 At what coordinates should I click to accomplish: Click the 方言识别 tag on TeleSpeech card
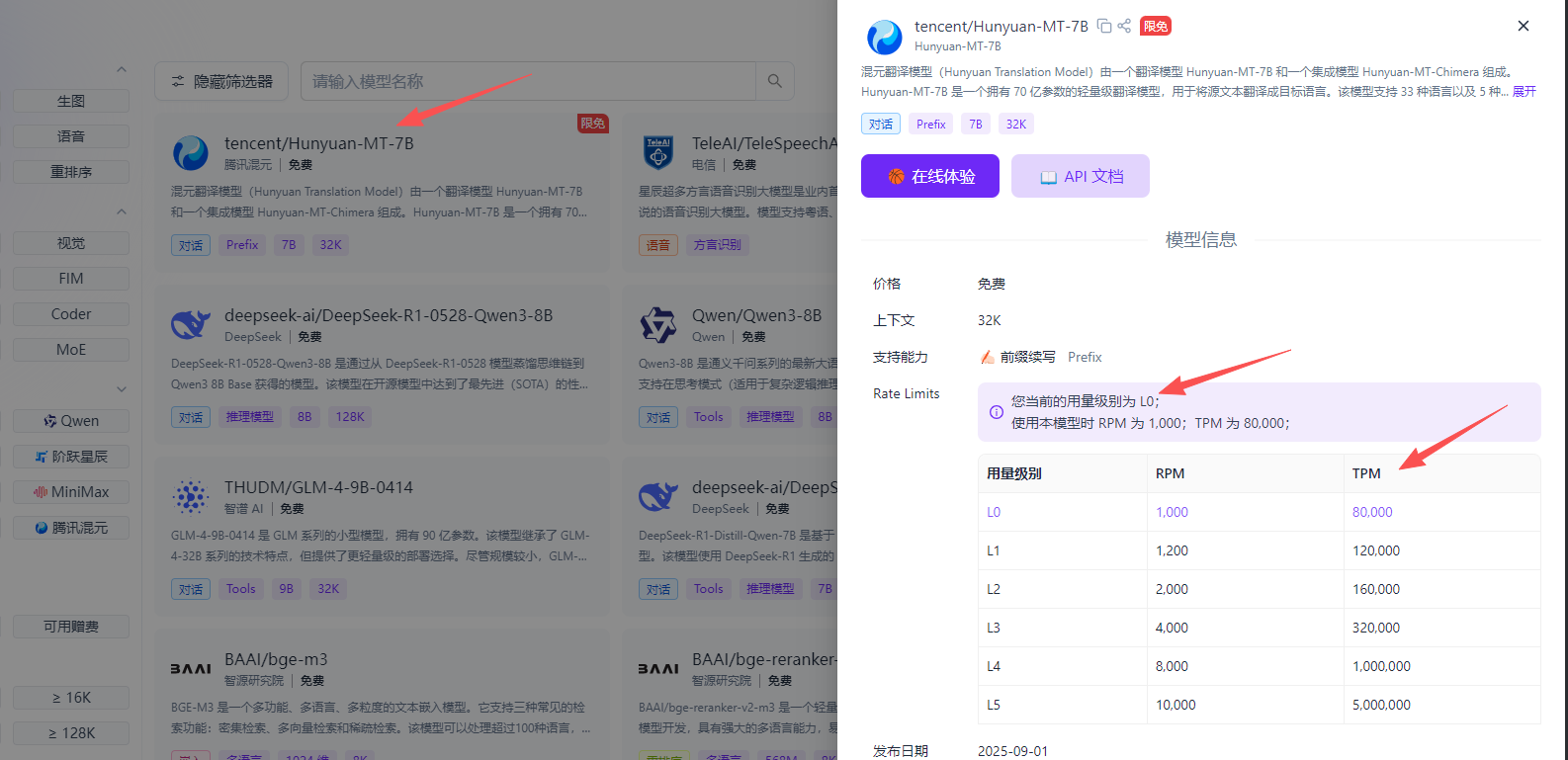tap(718, 245)
